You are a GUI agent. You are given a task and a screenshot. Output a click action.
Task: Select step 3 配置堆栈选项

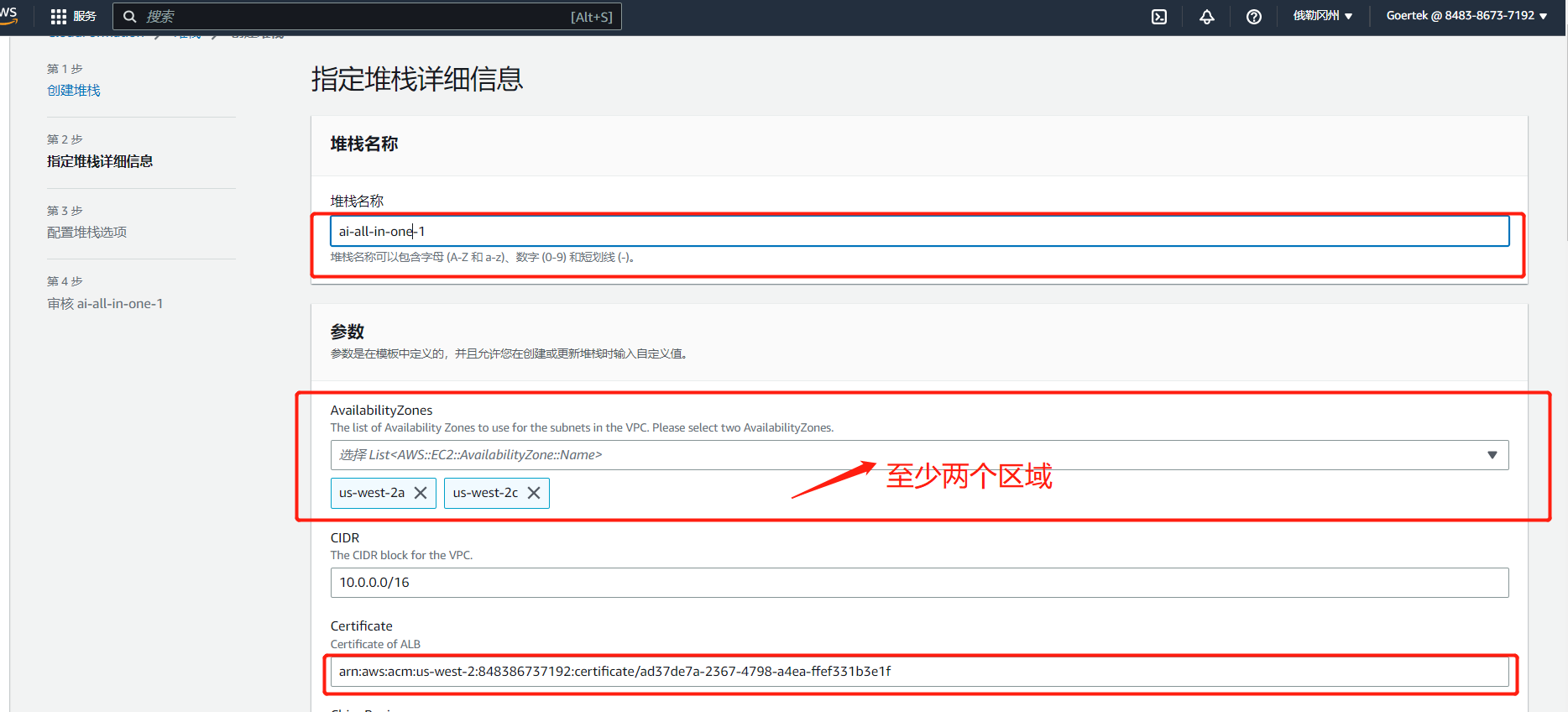pos(86,233)
